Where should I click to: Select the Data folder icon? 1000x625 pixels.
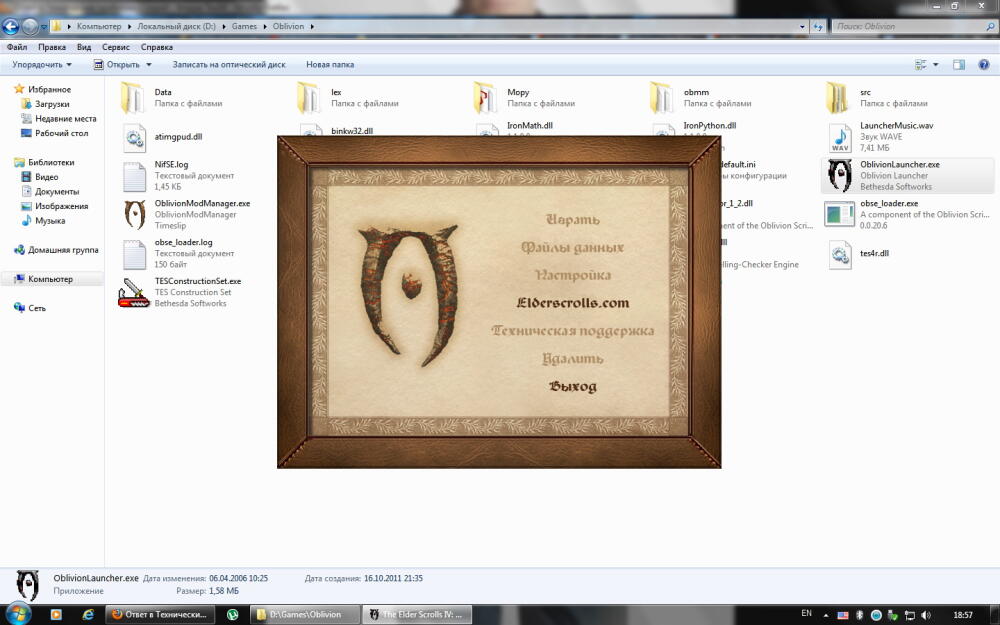coord(133,98)
